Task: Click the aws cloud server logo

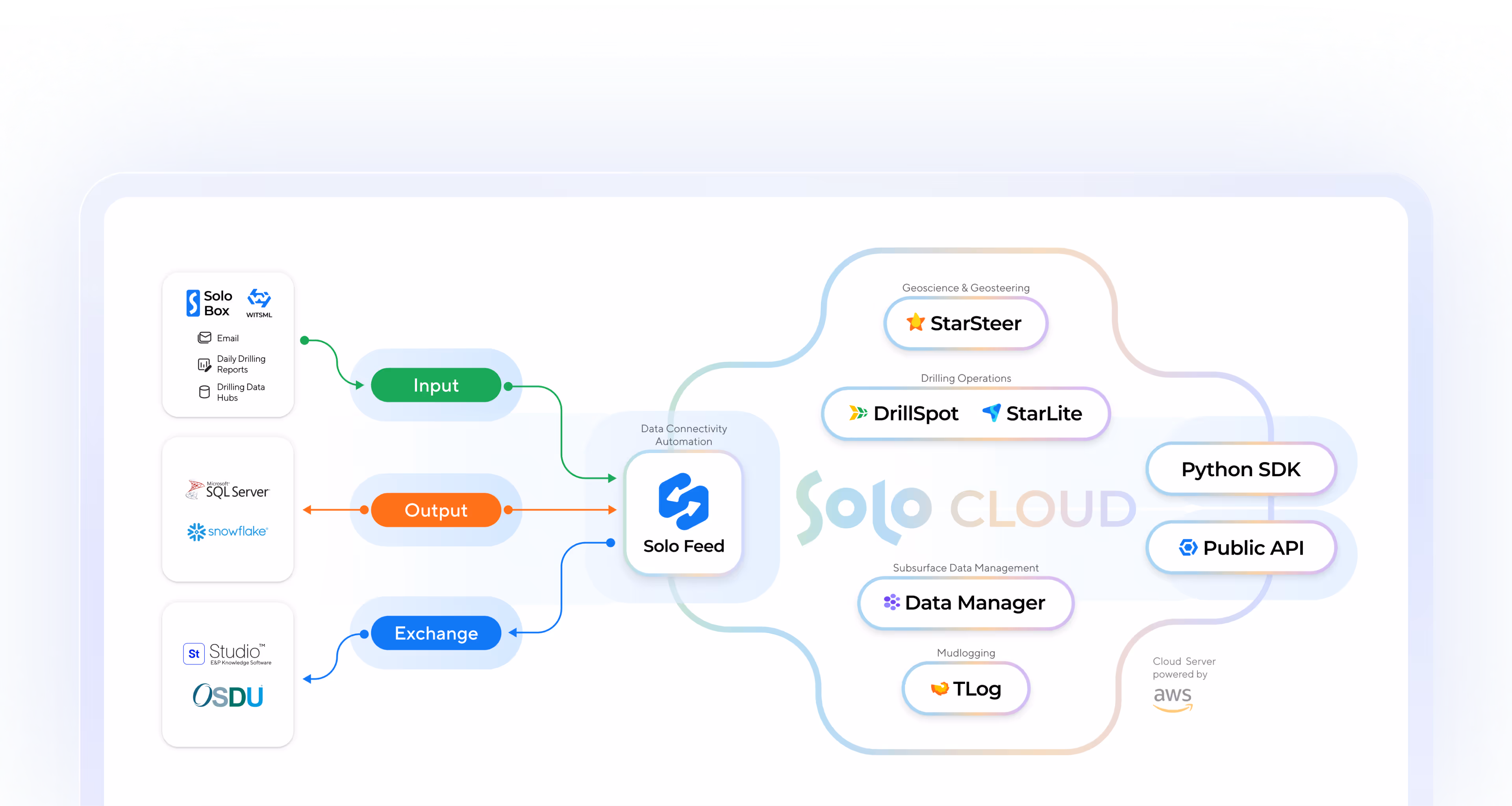Action: (1172, 697)
